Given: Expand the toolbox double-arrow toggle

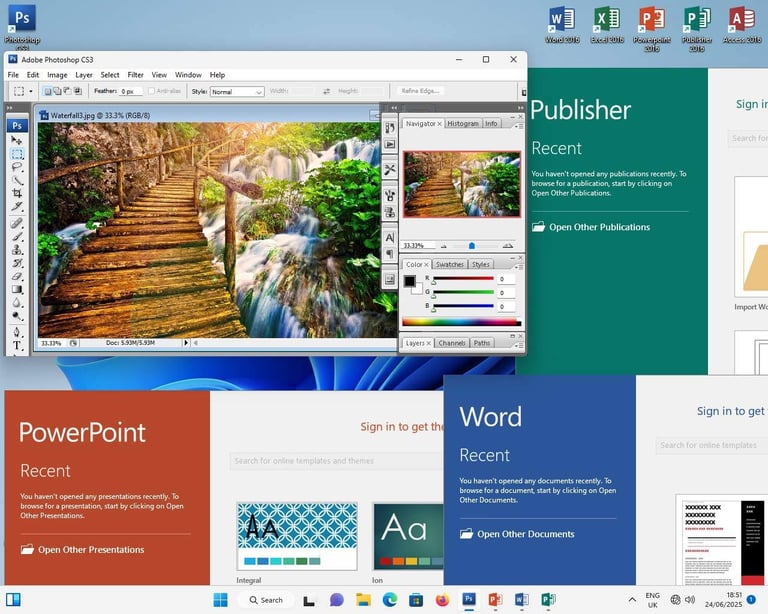Looking at the screenshot, I should pyautogui.click(x=9, y=108).
